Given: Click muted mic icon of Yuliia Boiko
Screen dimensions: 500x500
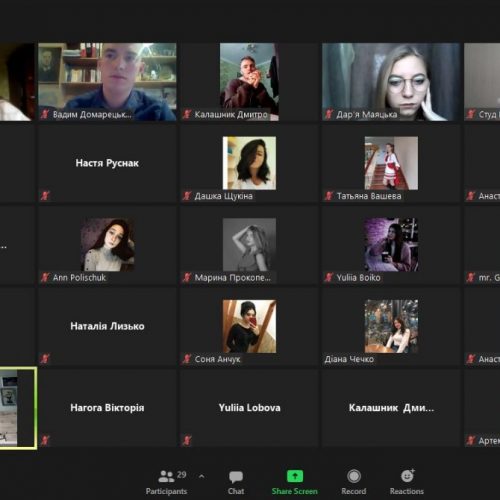Looking at the screenshot, I should (x=329, y=277).
